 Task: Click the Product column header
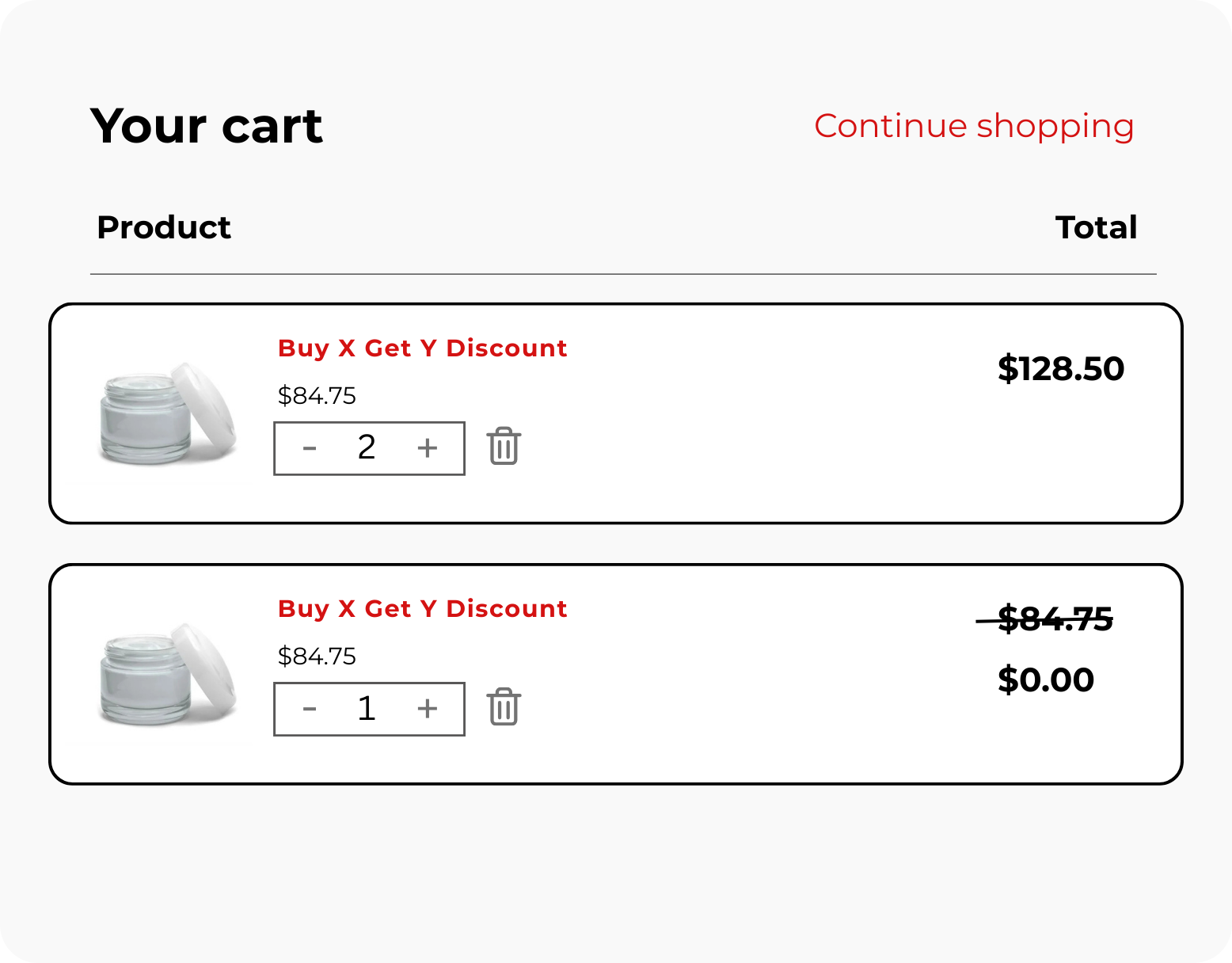tap(164, 228)
